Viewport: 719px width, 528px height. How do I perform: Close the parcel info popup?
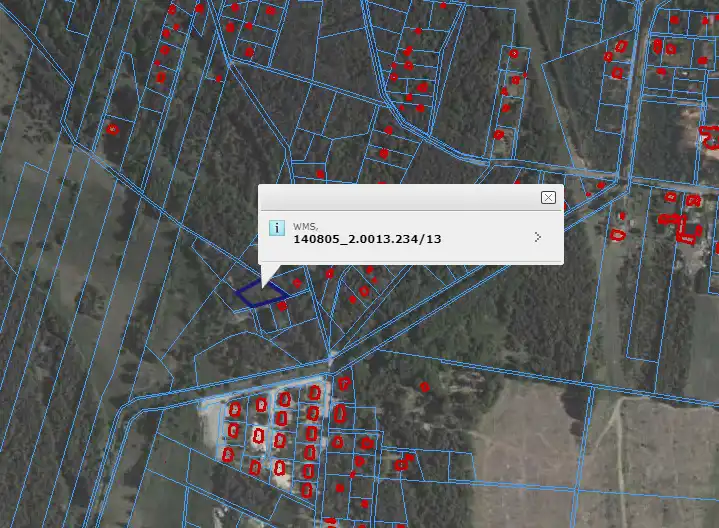pos(548,197)
